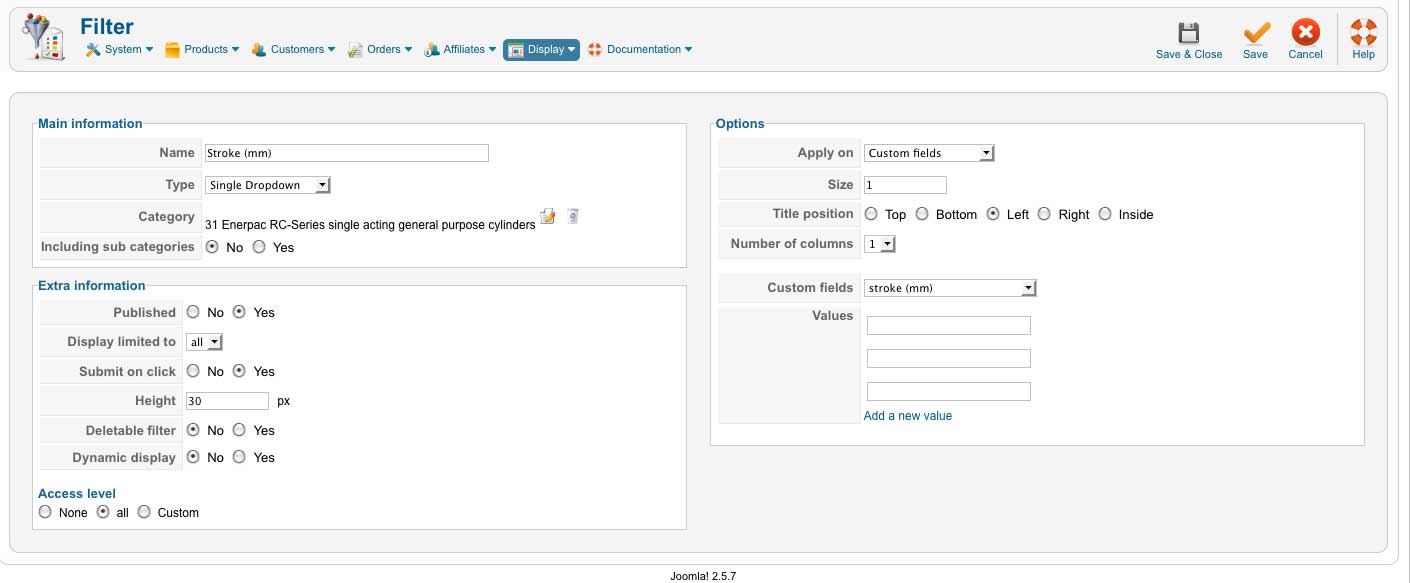The image size is (1410, 583).
Task: Open Help via the lifebuoy icon
Action: 1363,33
